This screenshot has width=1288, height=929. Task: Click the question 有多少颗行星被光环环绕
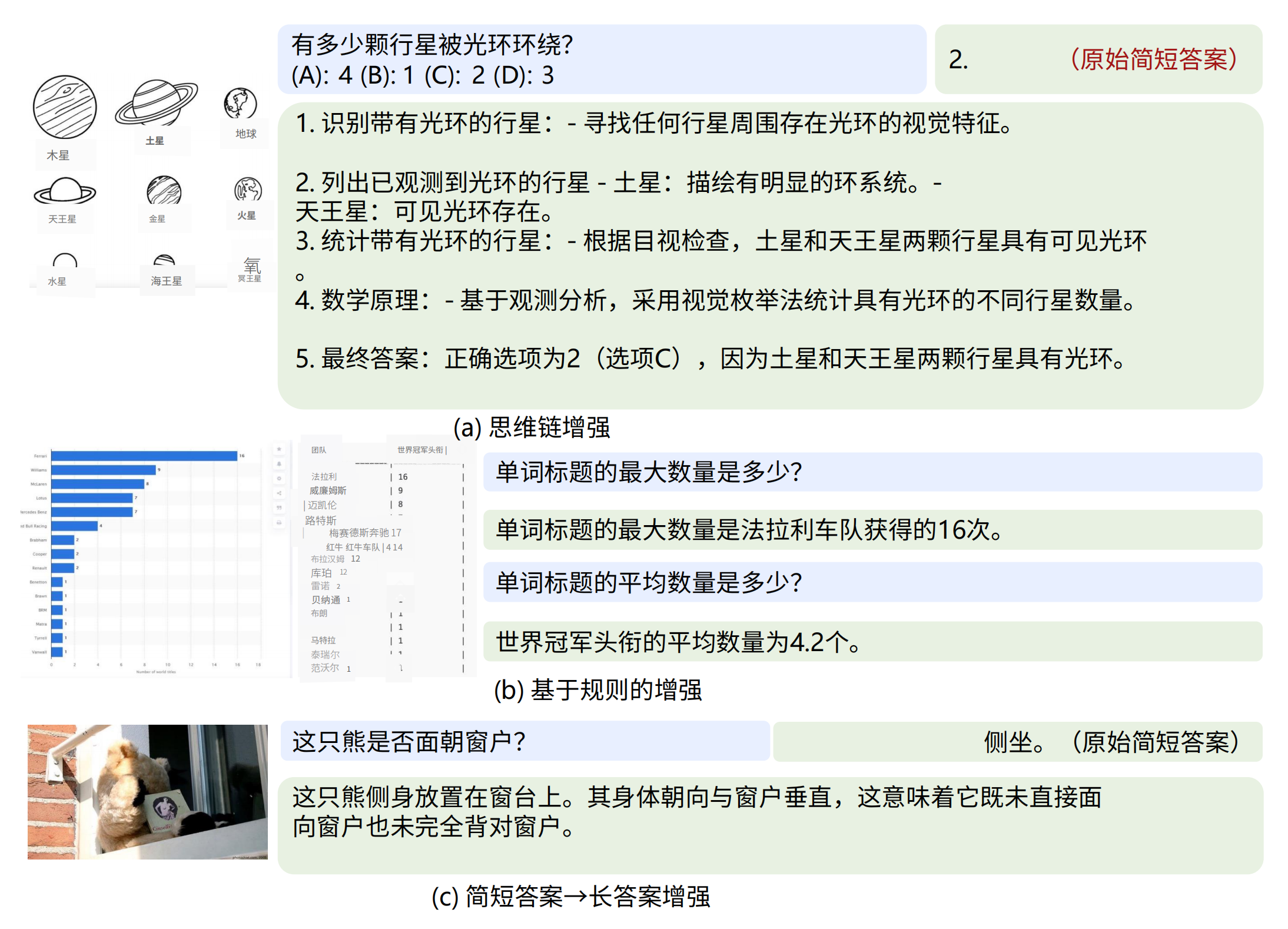click(432, 45)
